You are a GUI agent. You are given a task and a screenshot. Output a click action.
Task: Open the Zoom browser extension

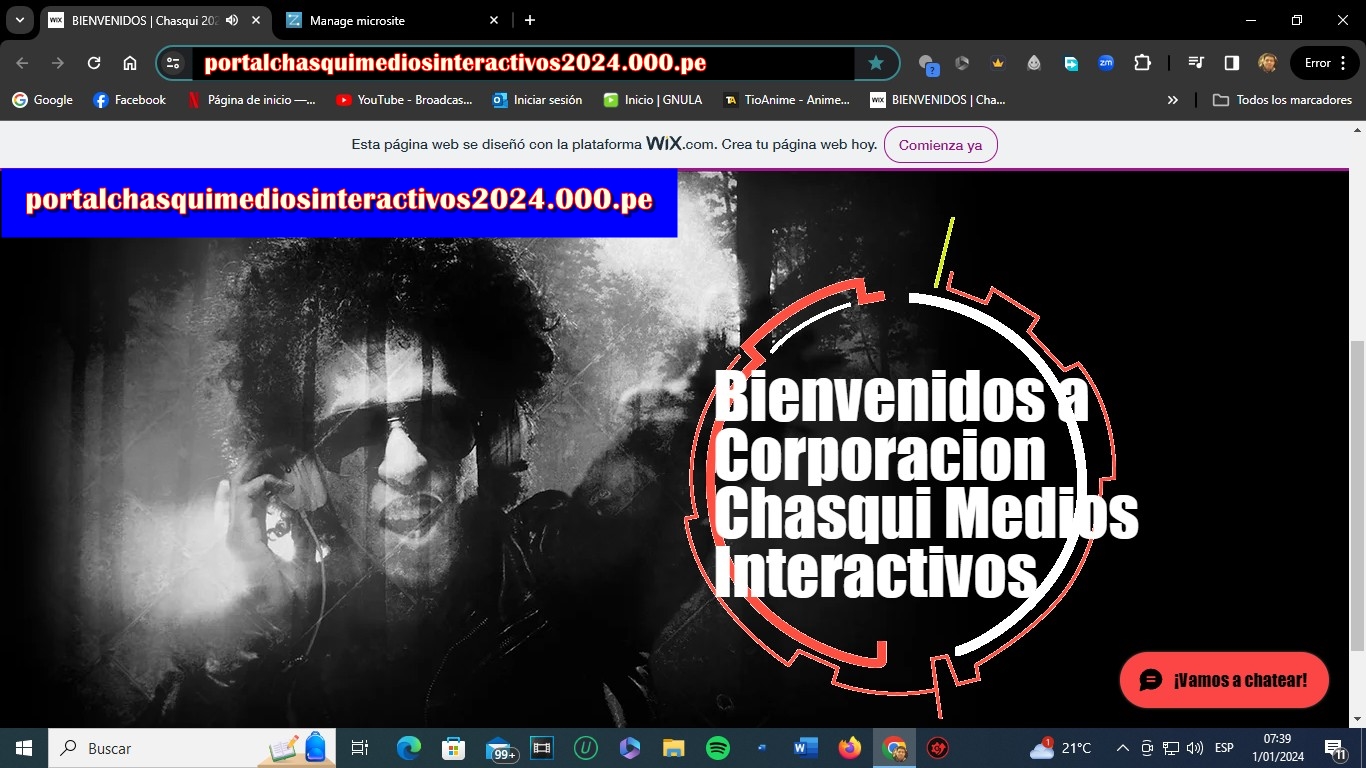(1106, 63)
